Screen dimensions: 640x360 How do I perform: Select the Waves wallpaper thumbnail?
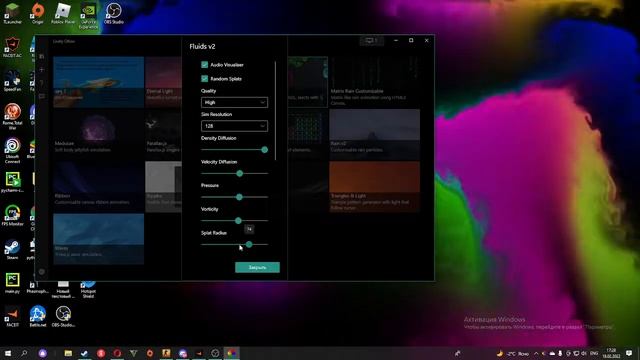coord(98,239)
